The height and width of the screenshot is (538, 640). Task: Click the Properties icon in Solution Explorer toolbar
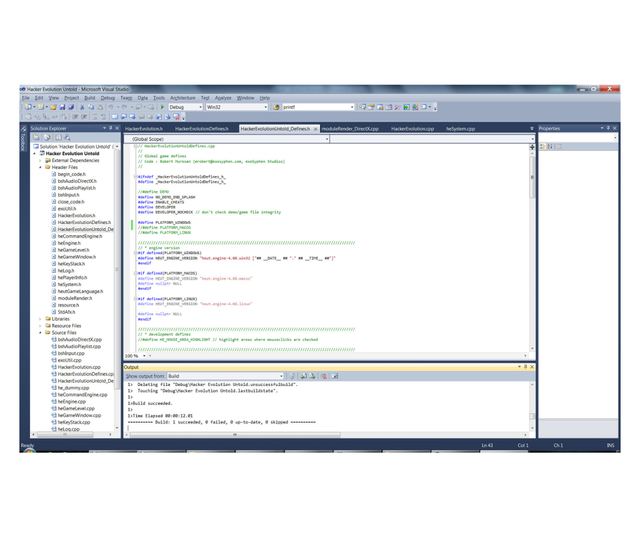click(x=36, y=138)
